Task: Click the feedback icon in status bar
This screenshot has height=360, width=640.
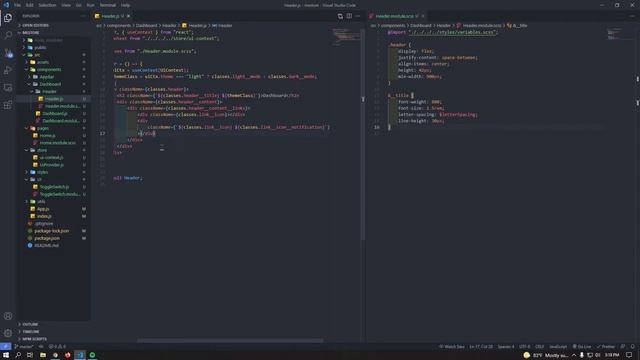Action: (623, 347)
